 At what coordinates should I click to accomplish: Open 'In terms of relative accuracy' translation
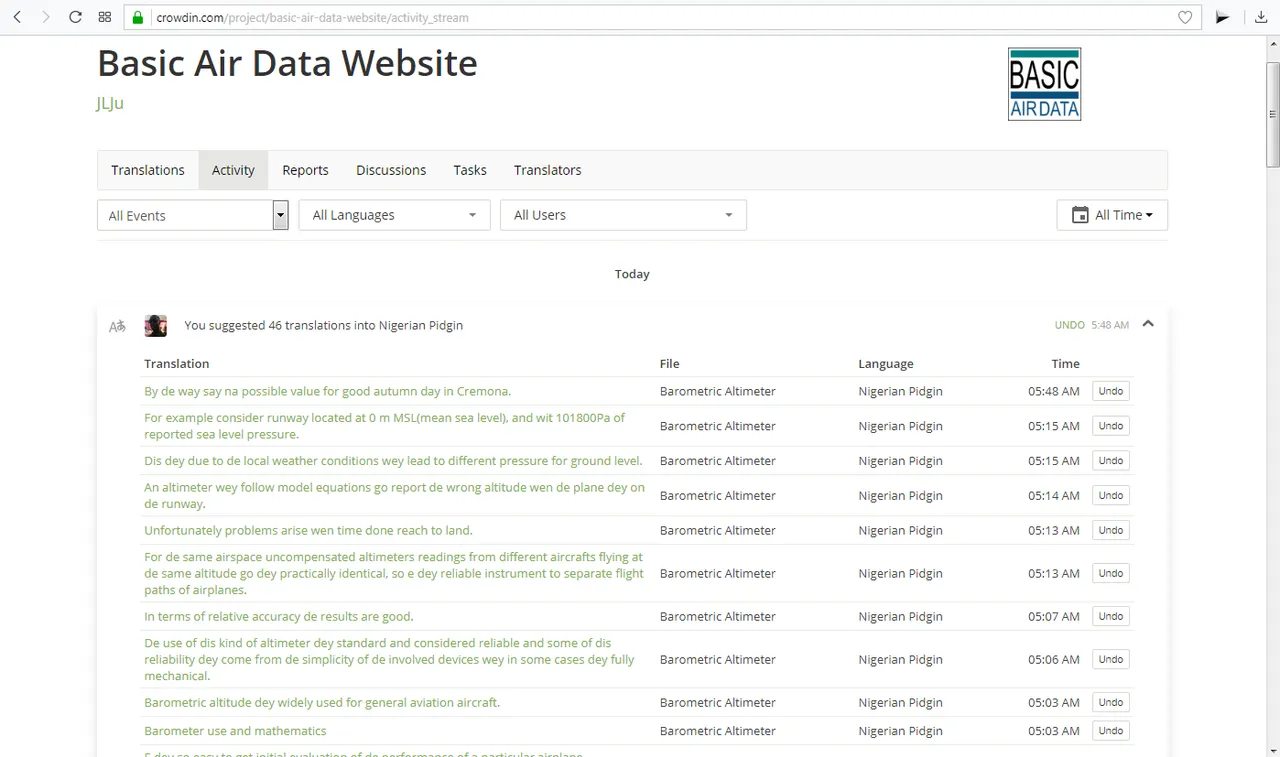[x=279, y=616]
